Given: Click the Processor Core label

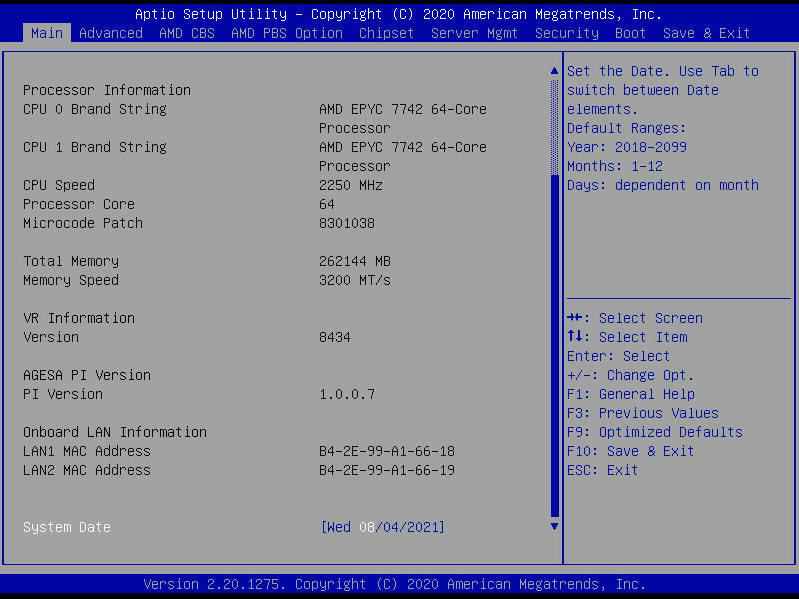Looking at the screenshot, I should point(79,204).
